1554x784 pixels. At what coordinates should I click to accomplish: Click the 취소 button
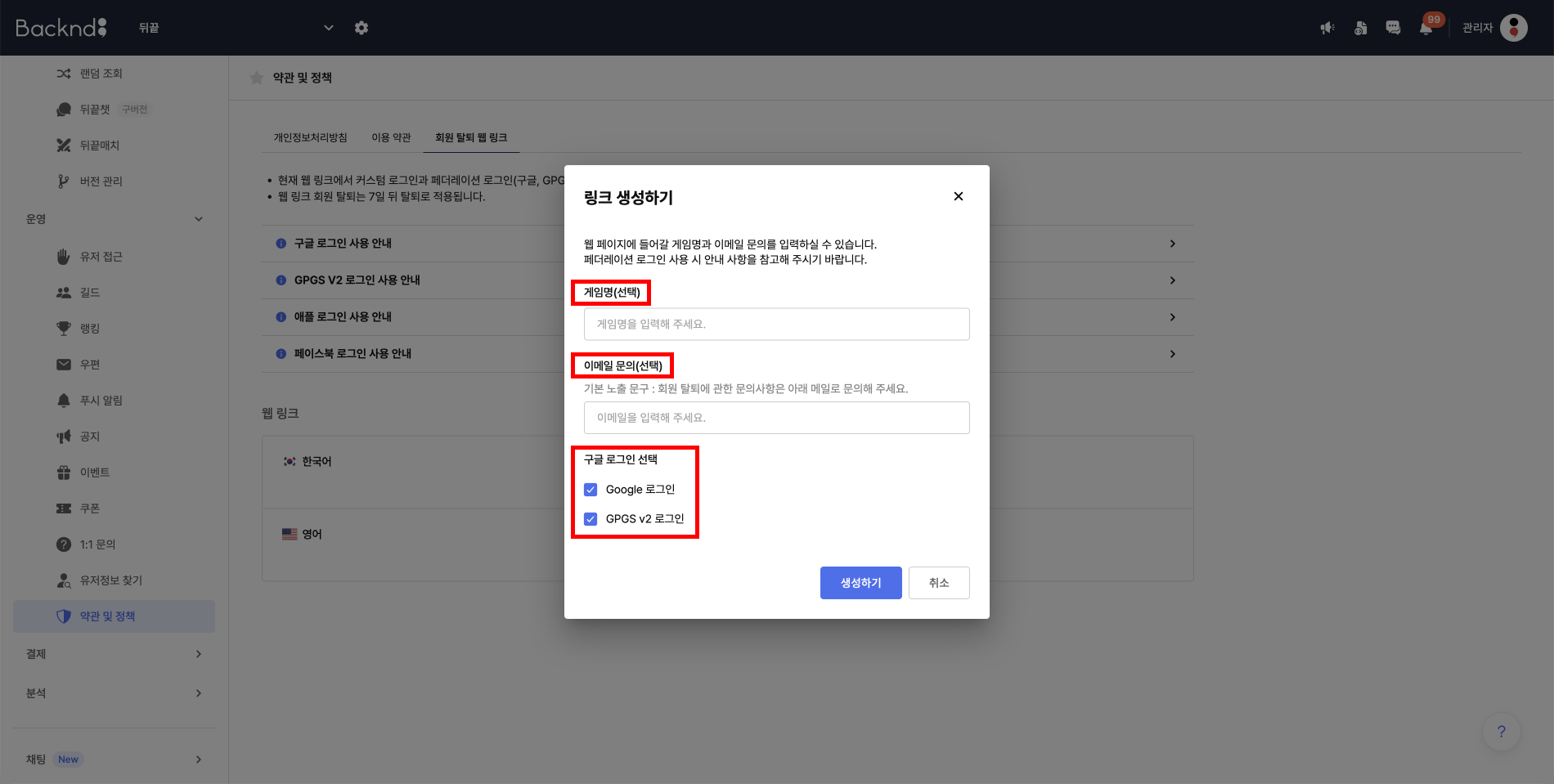(x=938, y=583)
